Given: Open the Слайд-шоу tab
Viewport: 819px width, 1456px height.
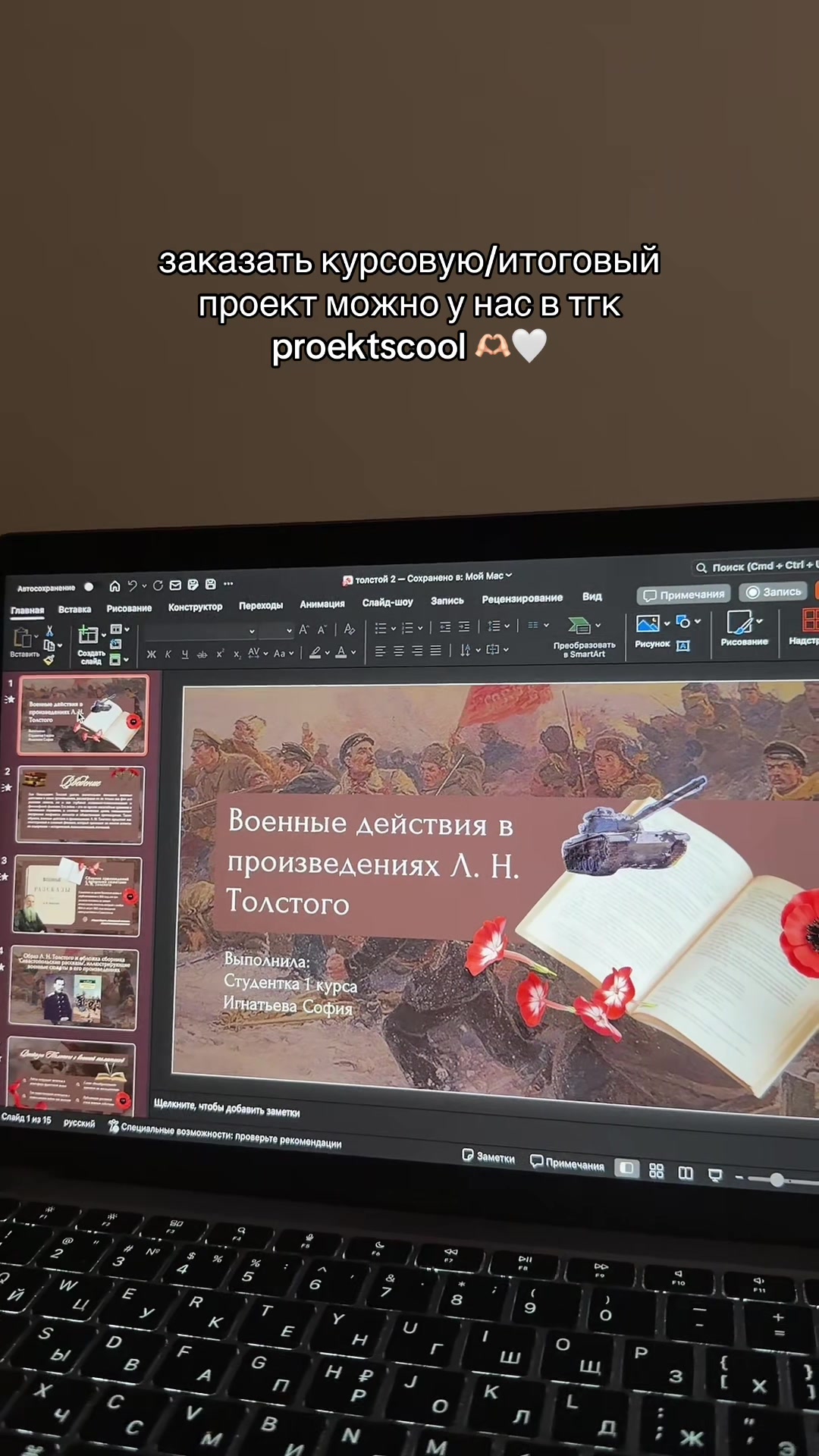Looking at the screenshot, I should pos(388,602).
